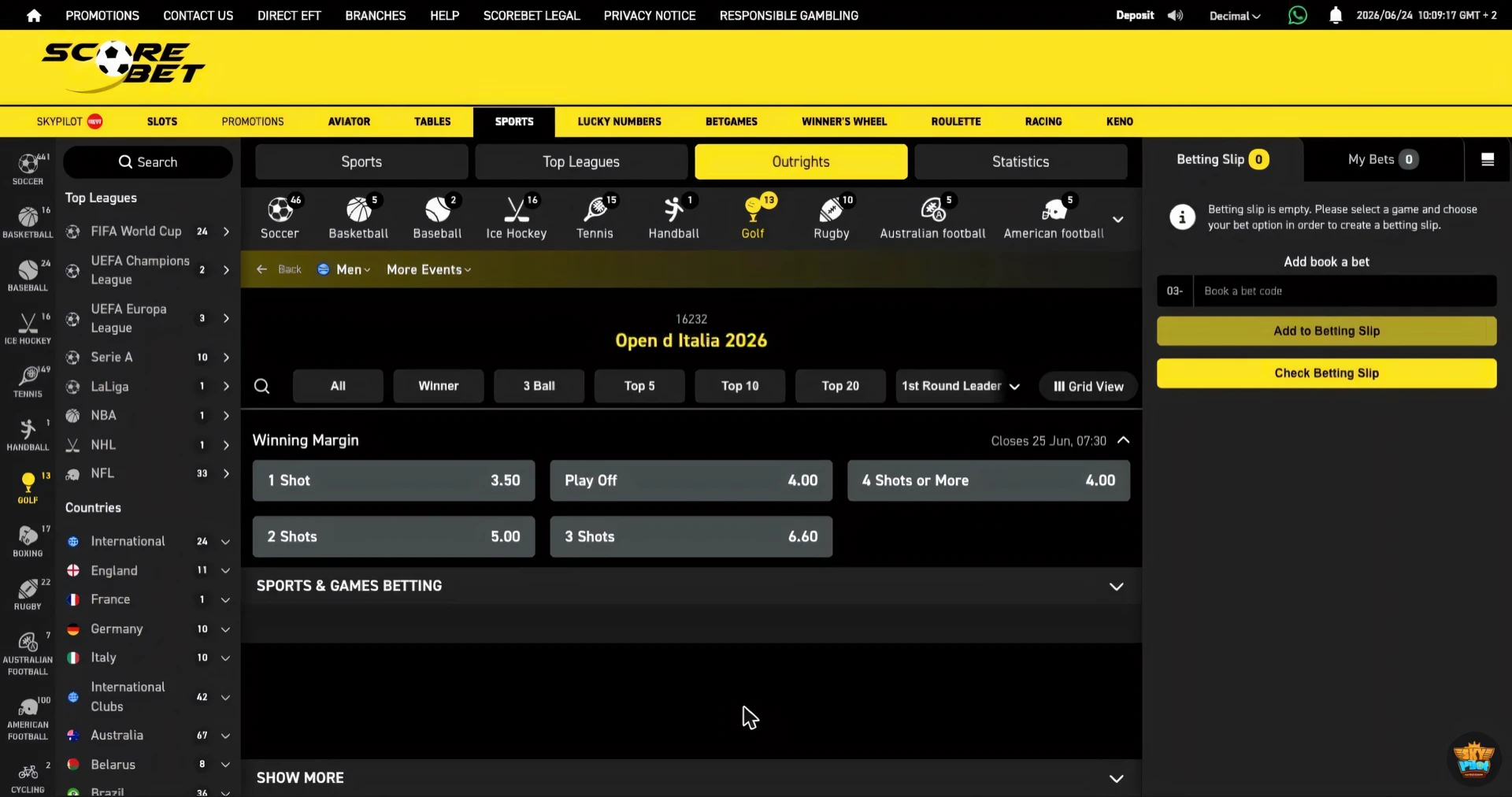Switch to Grid View
Viewport: 1512px width, 797px height.
coord(1088,387)
